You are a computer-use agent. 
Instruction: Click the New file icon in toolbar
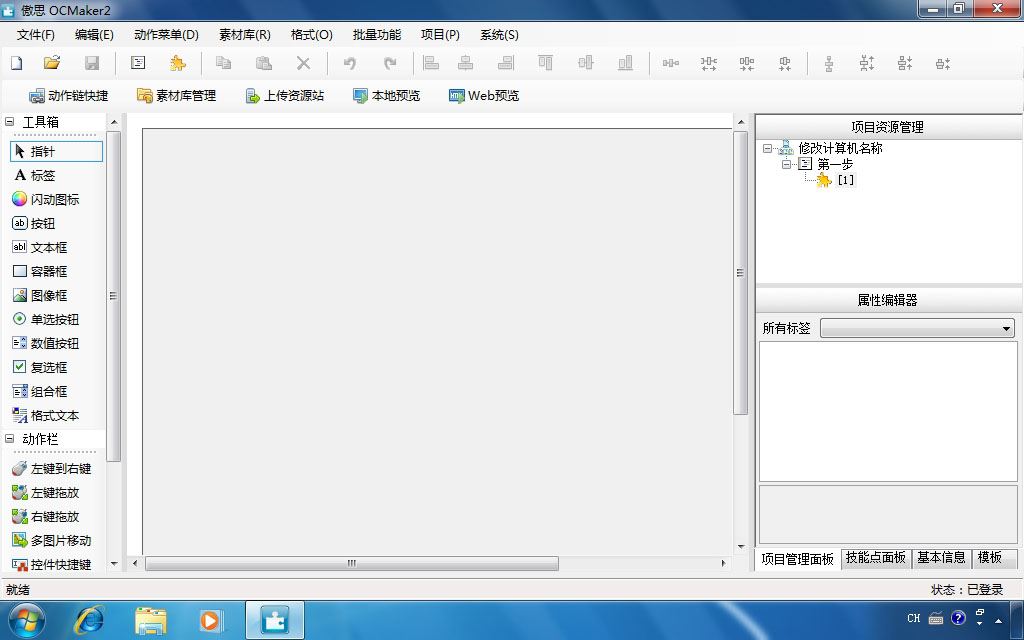(17, 63)
